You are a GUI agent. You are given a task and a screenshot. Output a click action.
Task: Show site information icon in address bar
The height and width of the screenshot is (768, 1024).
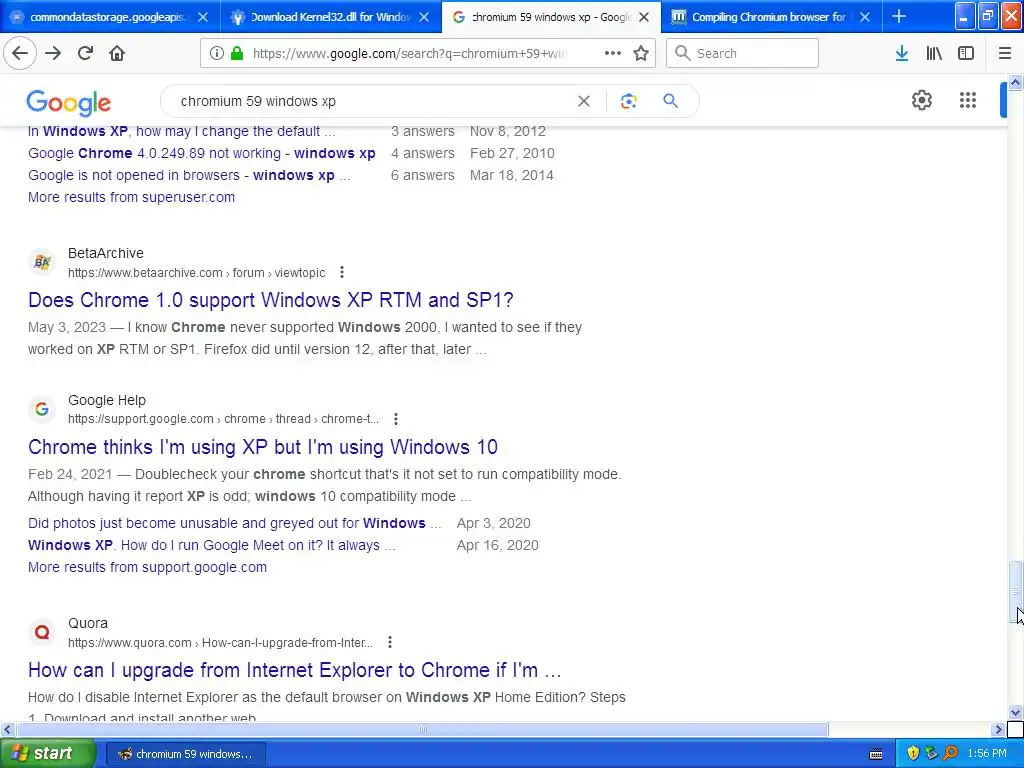pos(217,53)
